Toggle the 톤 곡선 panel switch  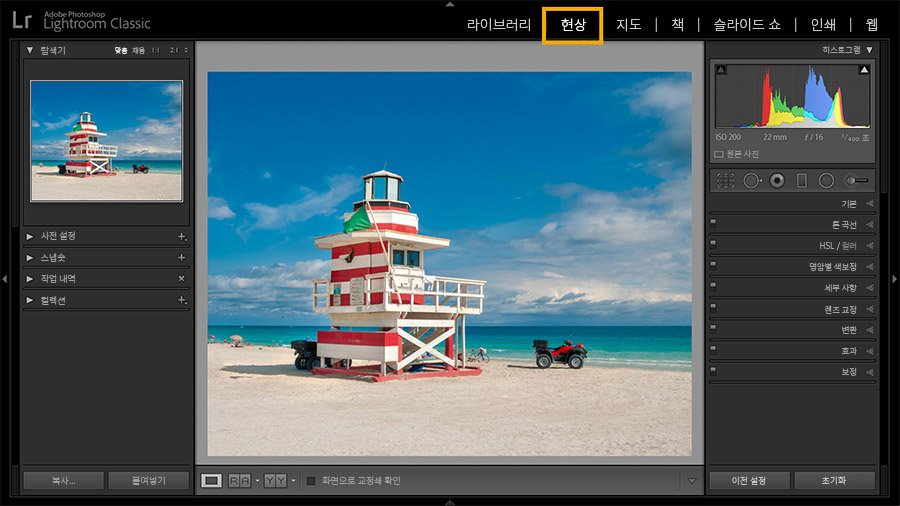click(x=713, y=223)
